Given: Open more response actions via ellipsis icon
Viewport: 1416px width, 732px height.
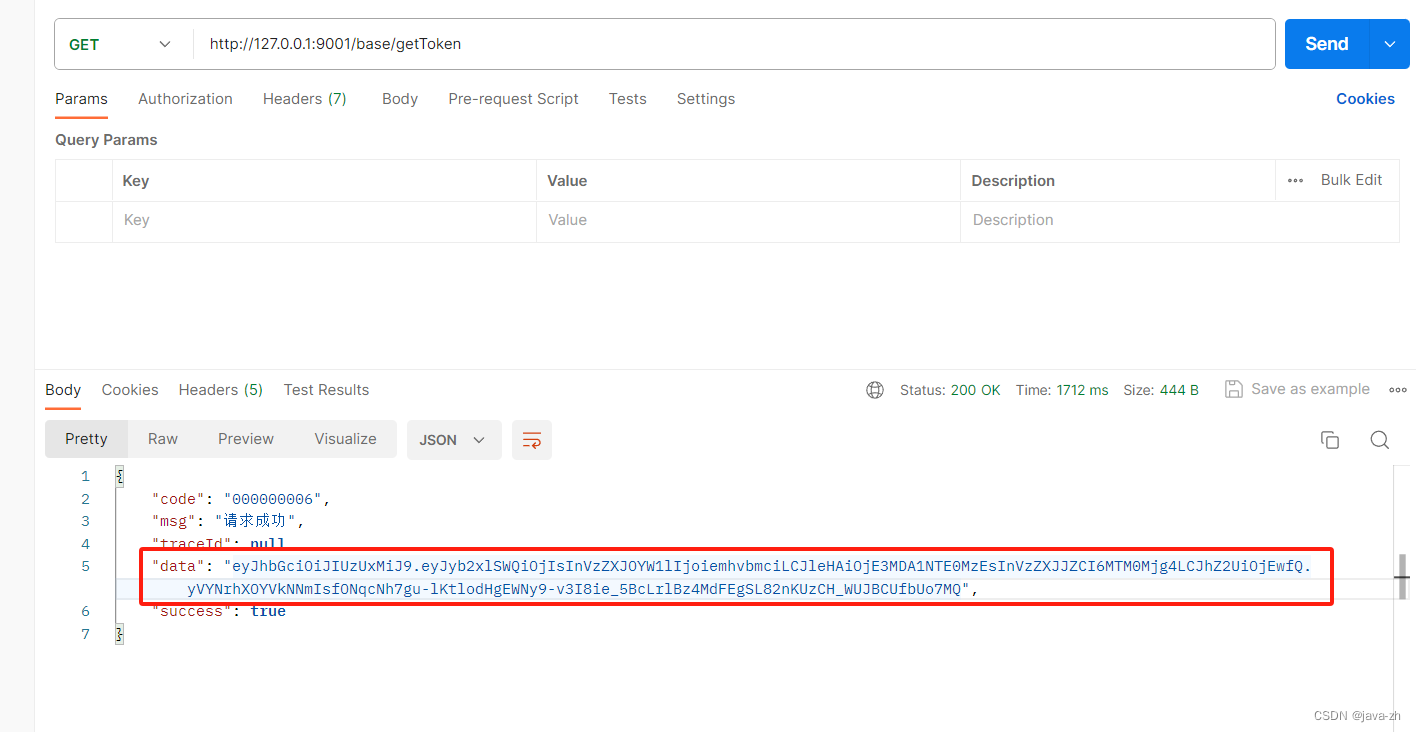Looking at the screenshot, I should tap(1397, 390).
